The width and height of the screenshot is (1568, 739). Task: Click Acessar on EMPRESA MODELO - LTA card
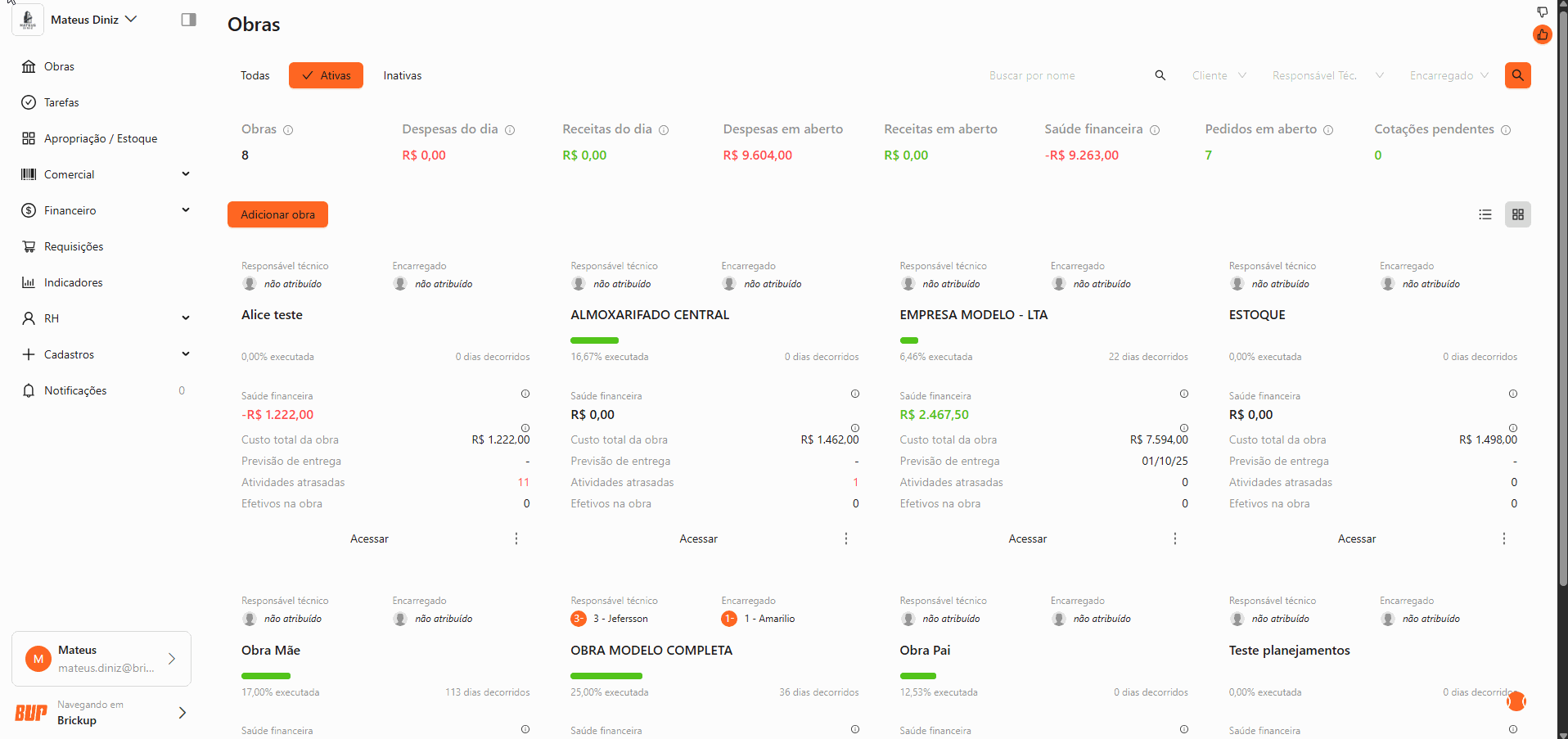coord(1027,538)
